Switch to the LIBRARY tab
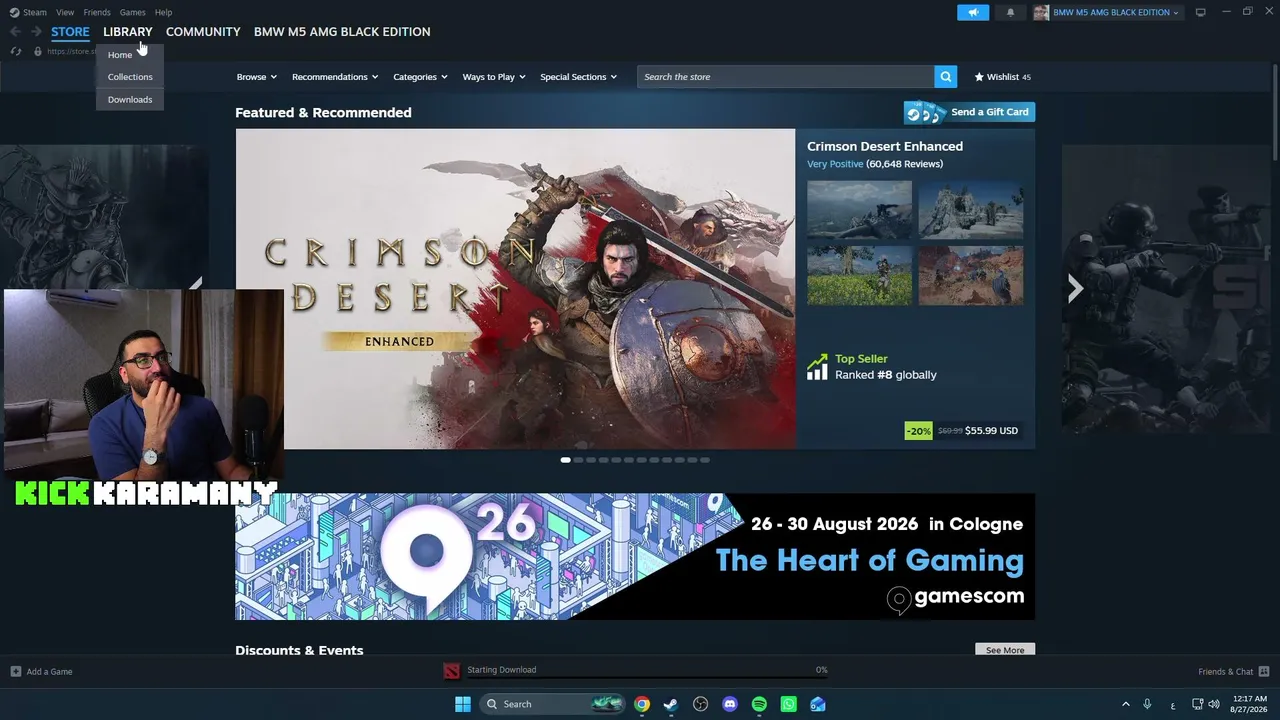 pos(127,32)
